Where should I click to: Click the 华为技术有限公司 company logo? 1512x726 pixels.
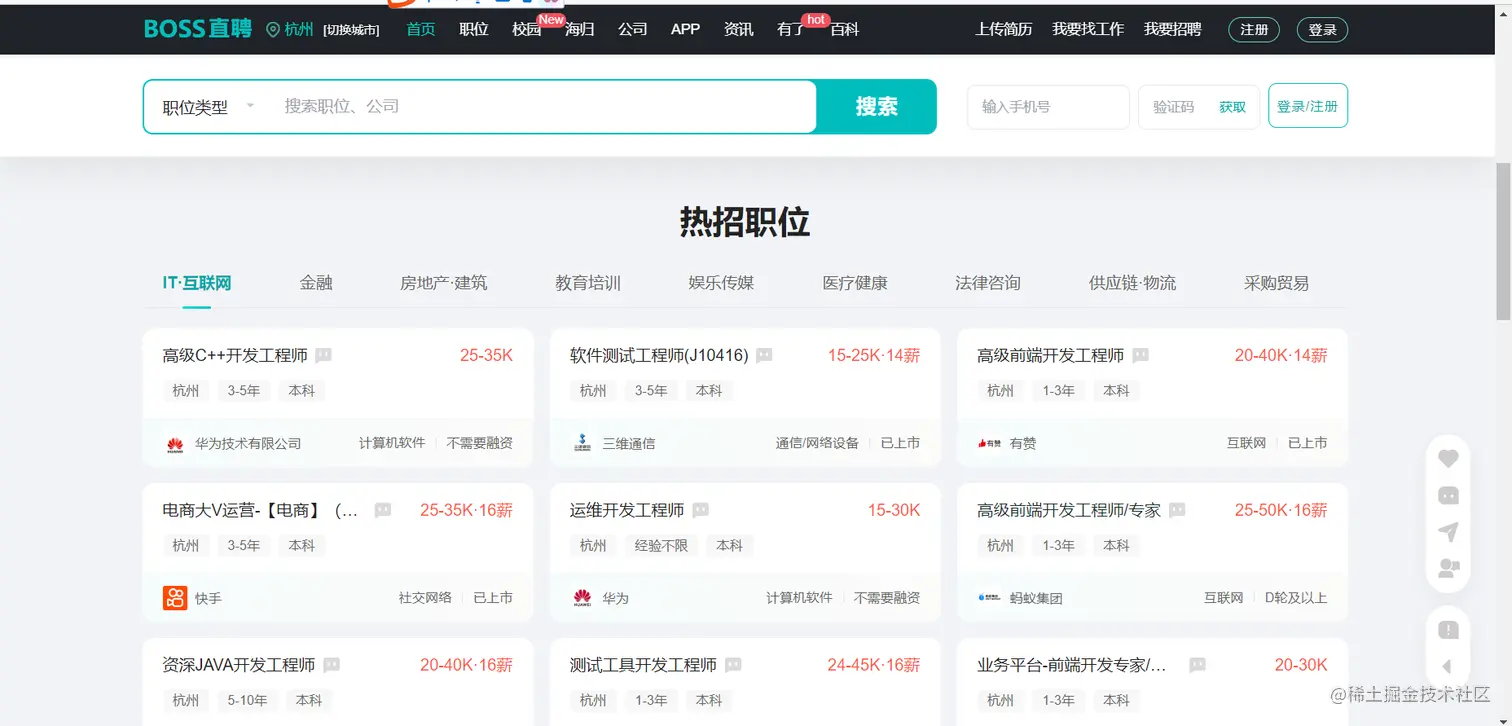175,444
